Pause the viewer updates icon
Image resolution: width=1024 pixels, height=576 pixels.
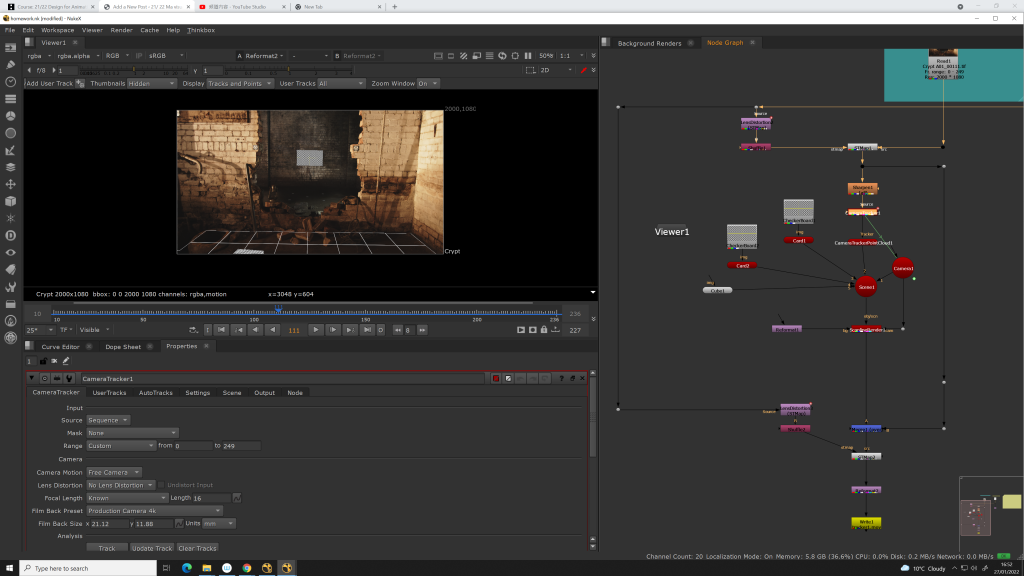pos(528,56)
